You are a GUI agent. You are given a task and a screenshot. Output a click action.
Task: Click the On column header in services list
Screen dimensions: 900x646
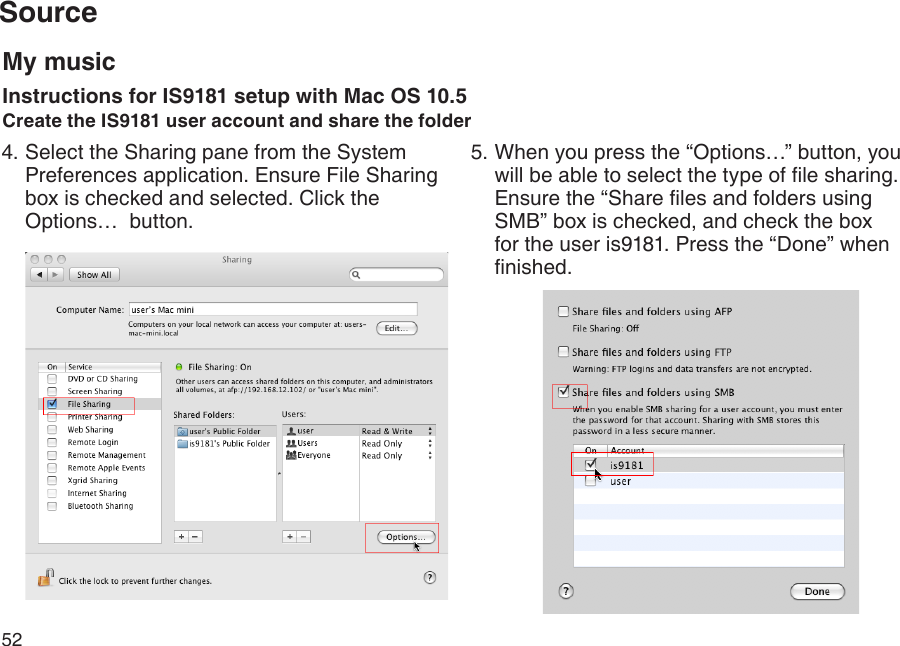click(x=52, y=367)
